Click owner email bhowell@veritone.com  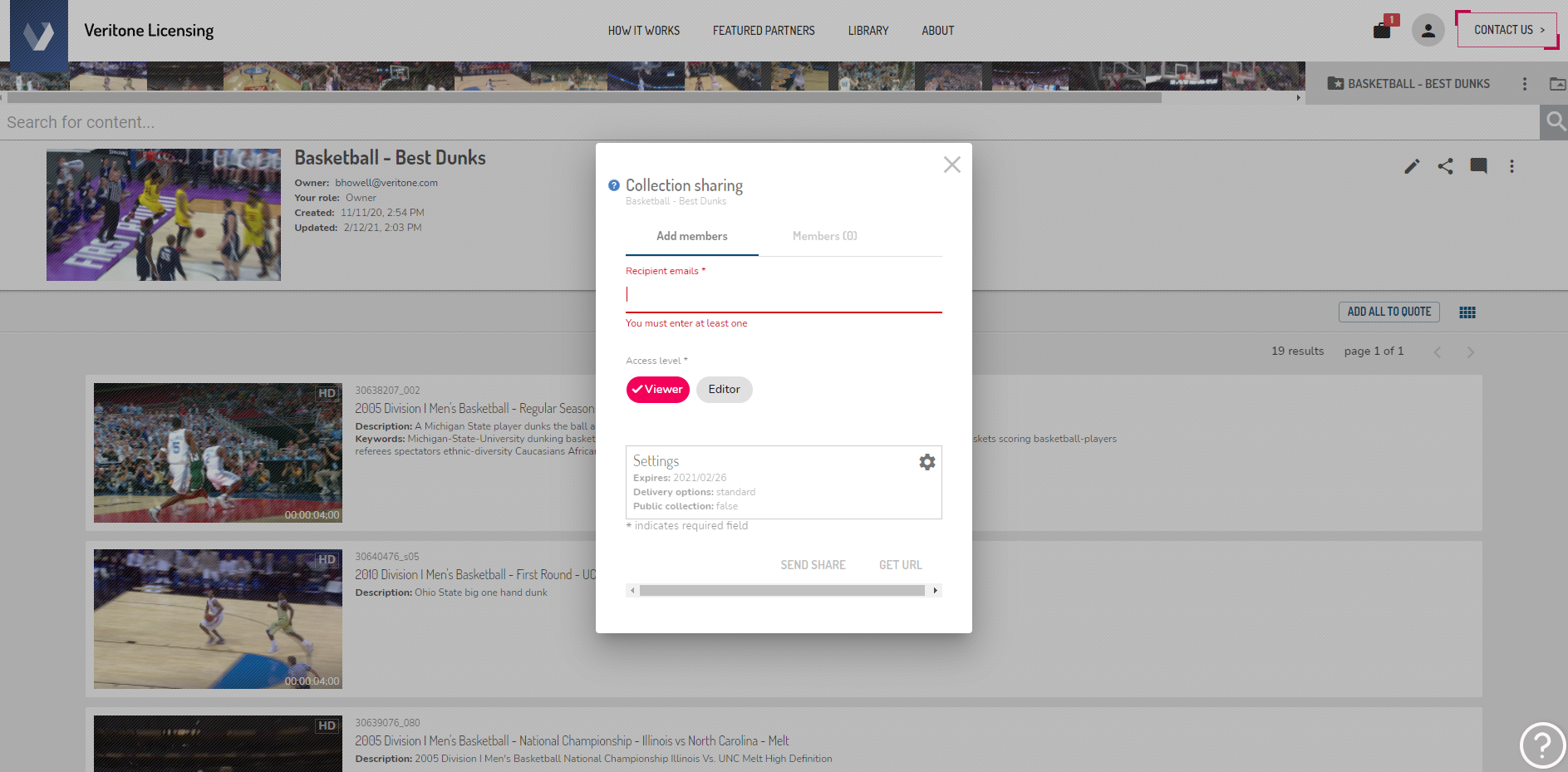tap(386, 183)
